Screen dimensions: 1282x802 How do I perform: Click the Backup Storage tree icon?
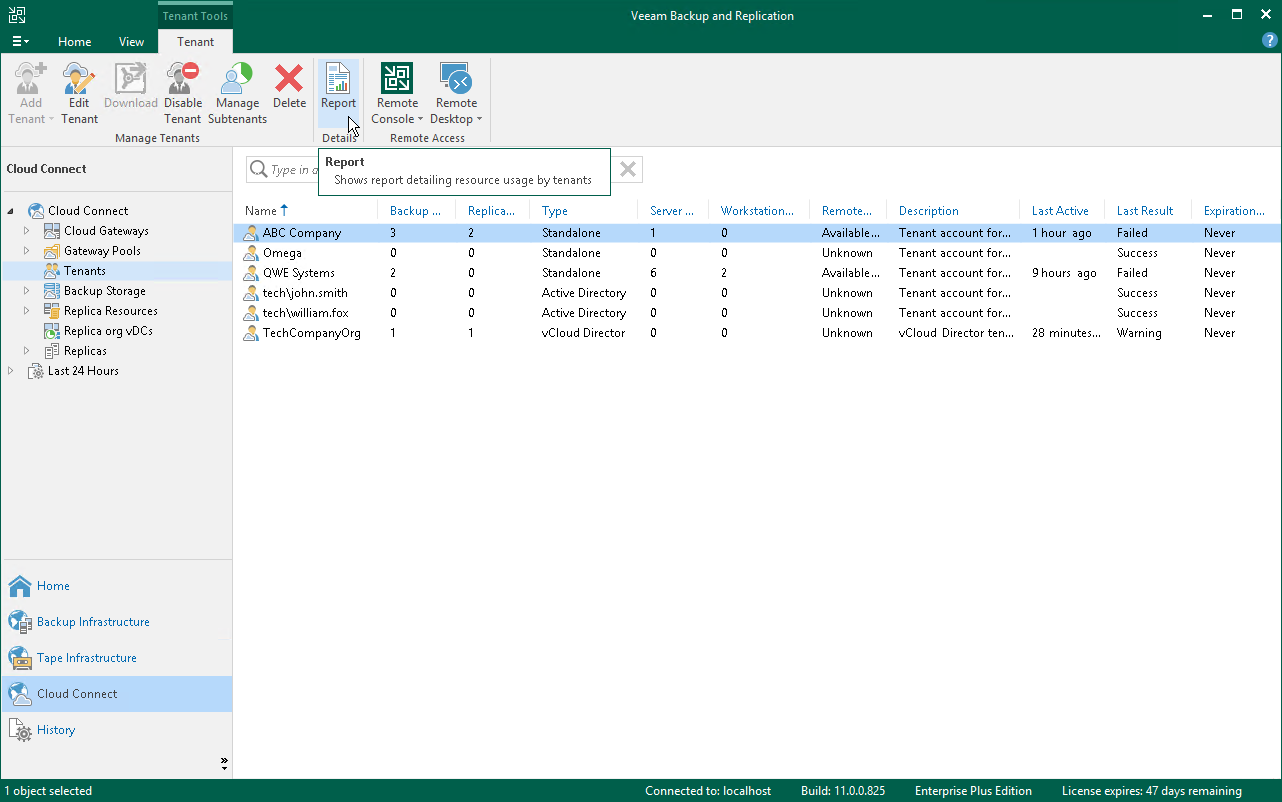click(x=52, y=291)
